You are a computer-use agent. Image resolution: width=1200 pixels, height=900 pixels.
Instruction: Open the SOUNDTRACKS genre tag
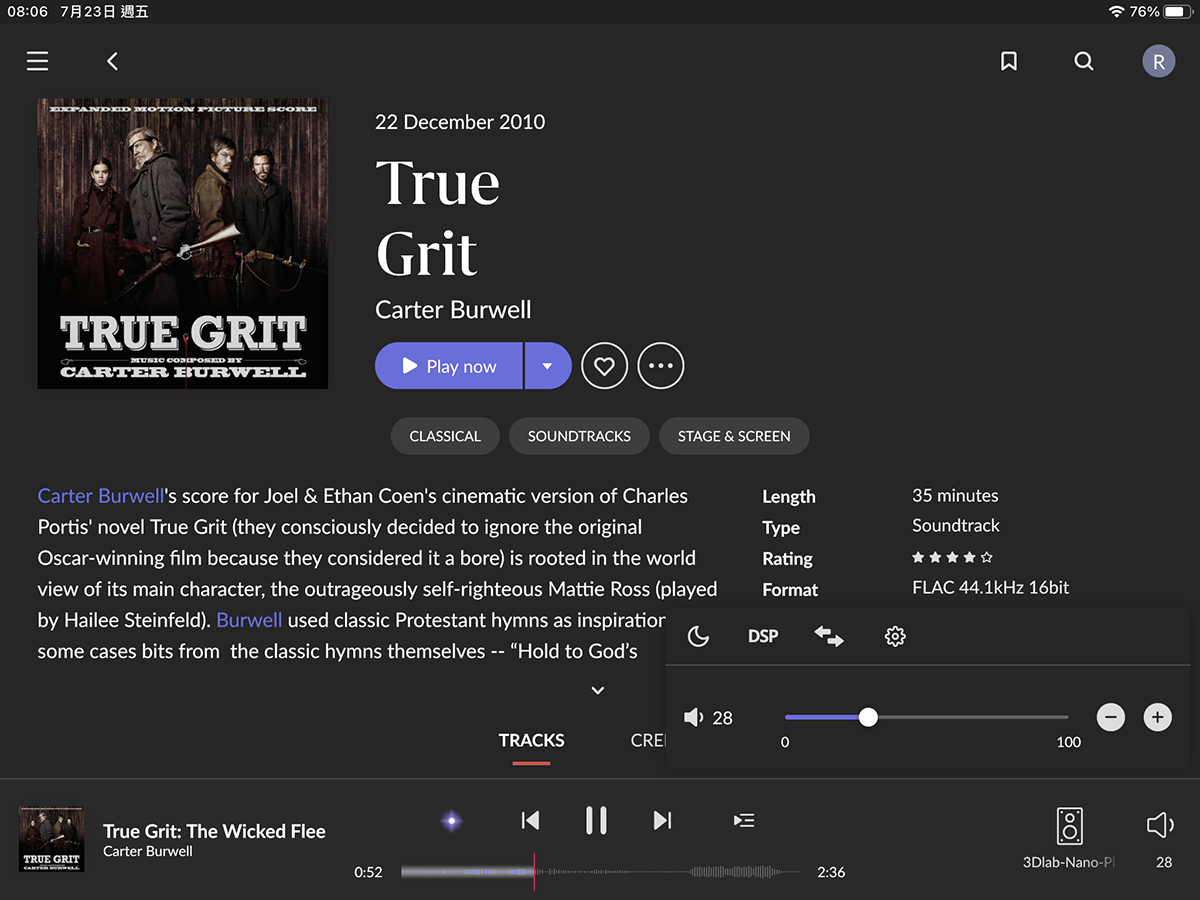point(579,436)
